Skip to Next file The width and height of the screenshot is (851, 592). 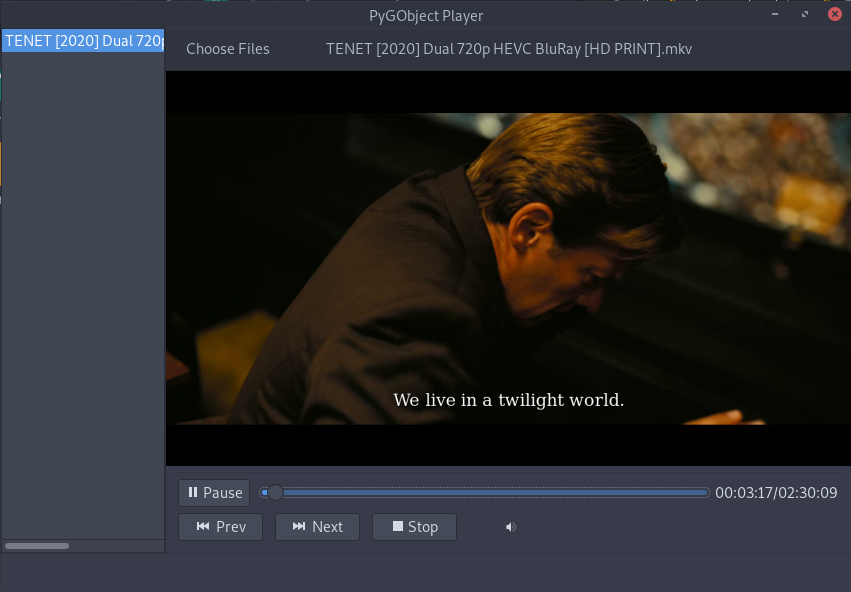(x=317, y=527)
